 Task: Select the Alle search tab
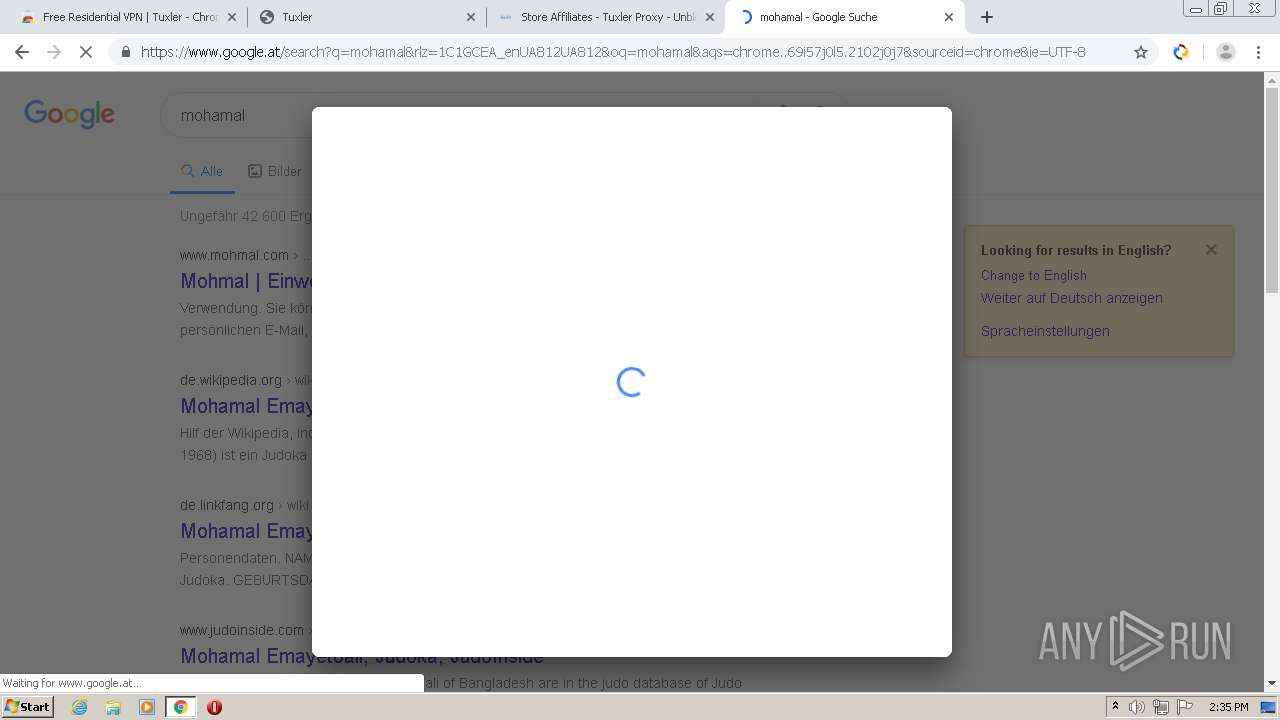coord(202,171)
